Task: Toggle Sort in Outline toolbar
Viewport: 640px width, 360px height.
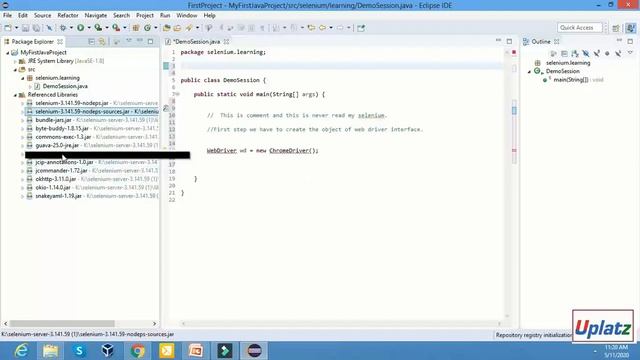Action: (575, 53)
